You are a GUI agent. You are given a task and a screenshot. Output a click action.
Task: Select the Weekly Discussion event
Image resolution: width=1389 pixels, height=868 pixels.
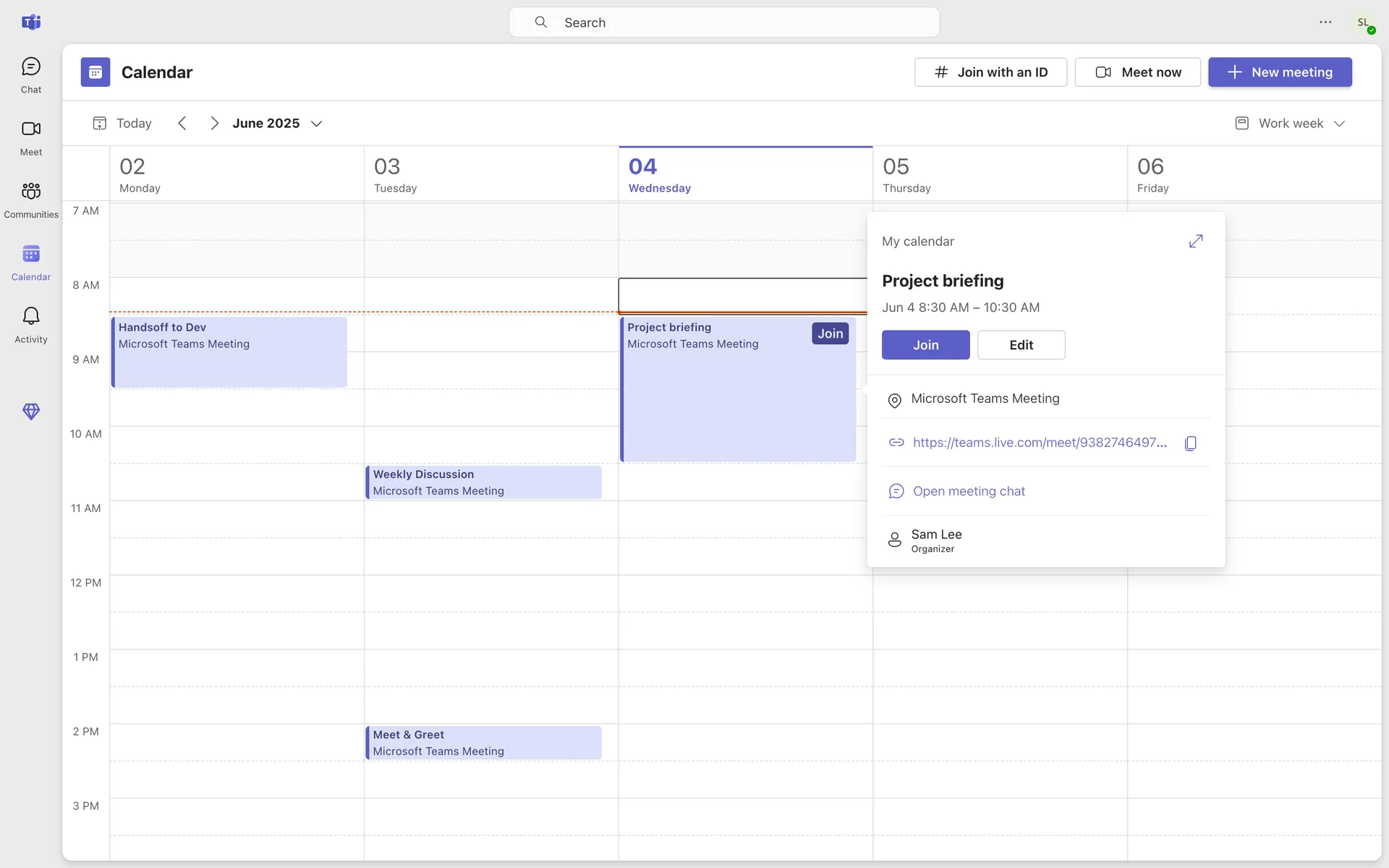(483, 482)
